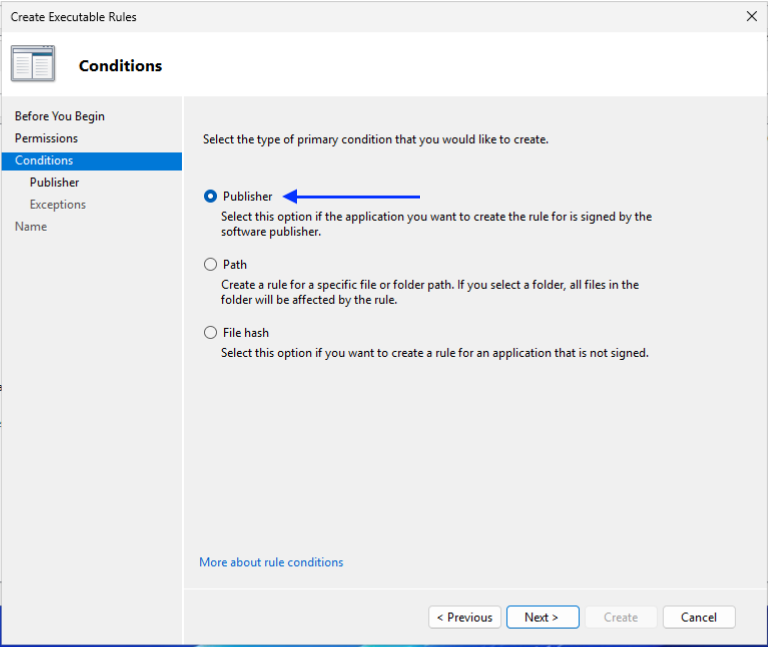Image resolution: width=768 pixels, height=647 pixels.
Task: Choose the Path condition option
Action: [210, 264]
